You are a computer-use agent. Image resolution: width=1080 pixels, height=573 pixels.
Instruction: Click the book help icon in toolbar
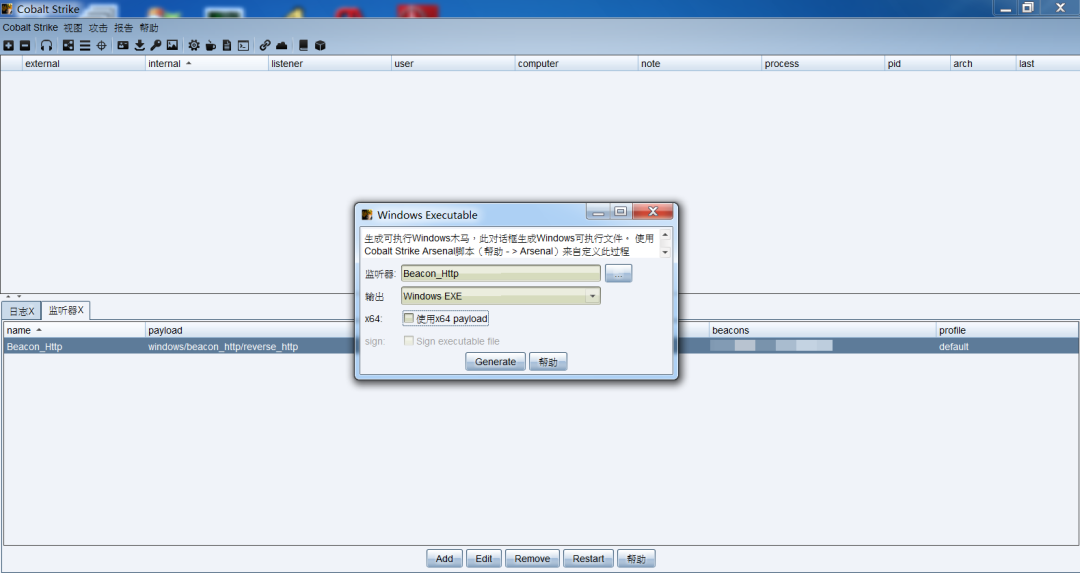pyautogui.click(x=303, y=45)
